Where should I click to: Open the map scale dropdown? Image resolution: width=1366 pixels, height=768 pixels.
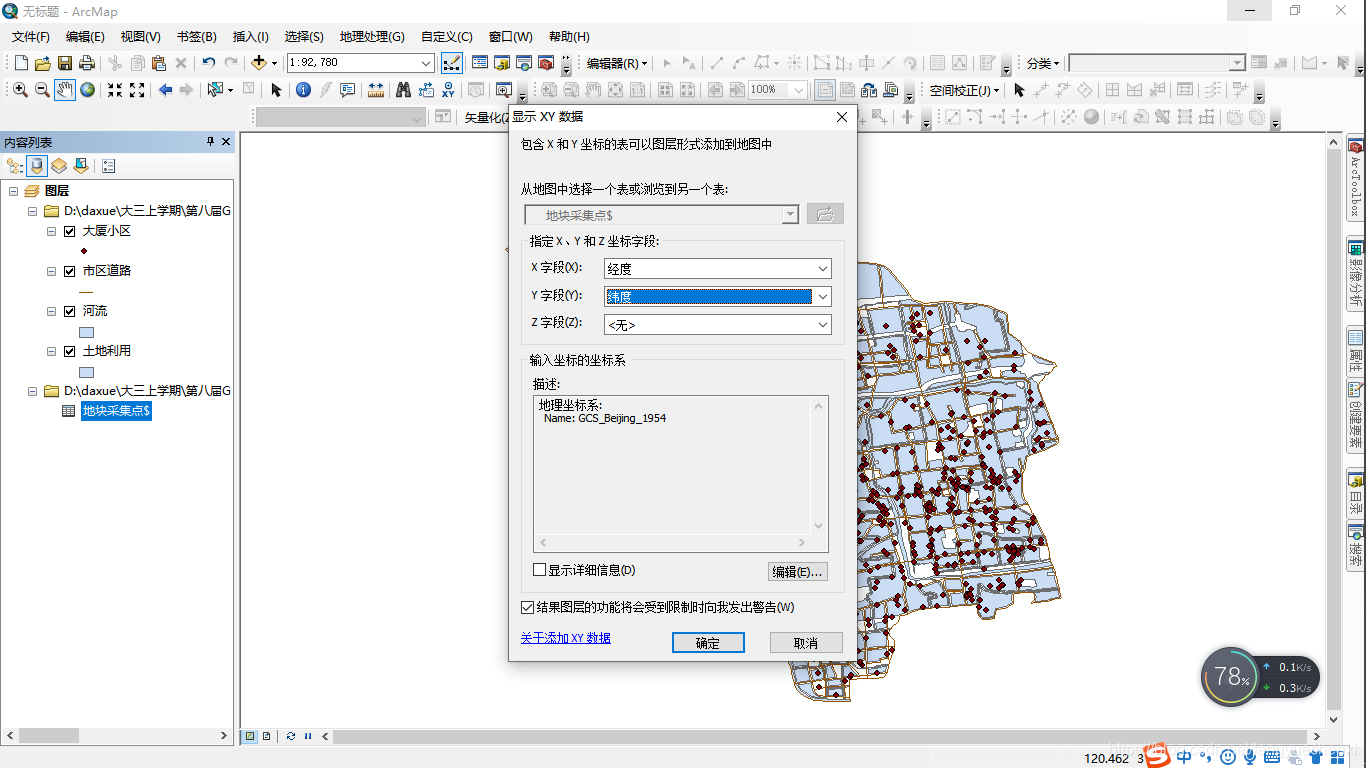(426, 63)
